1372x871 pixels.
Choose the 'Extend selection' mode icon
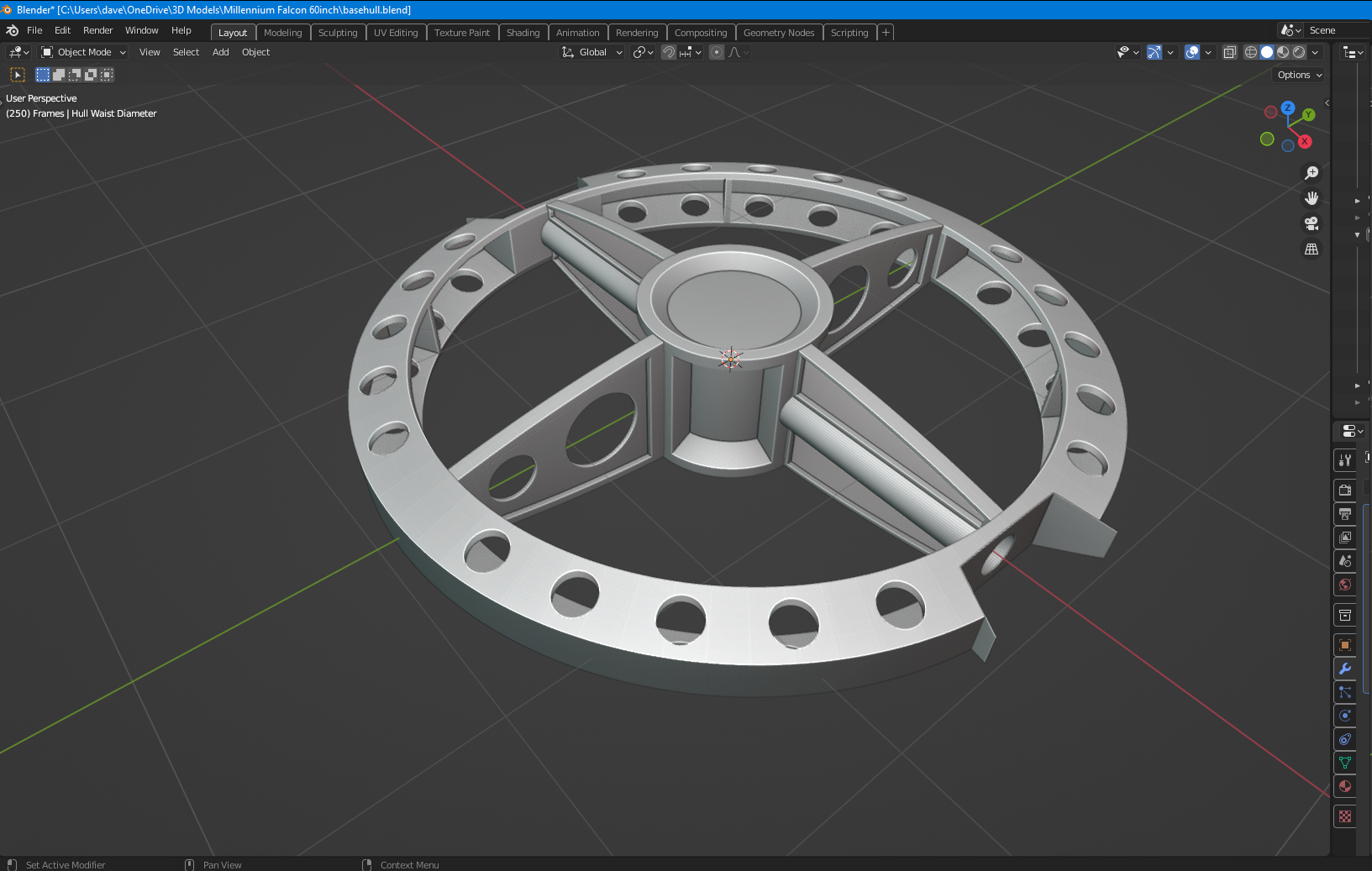tap(59, 75)
